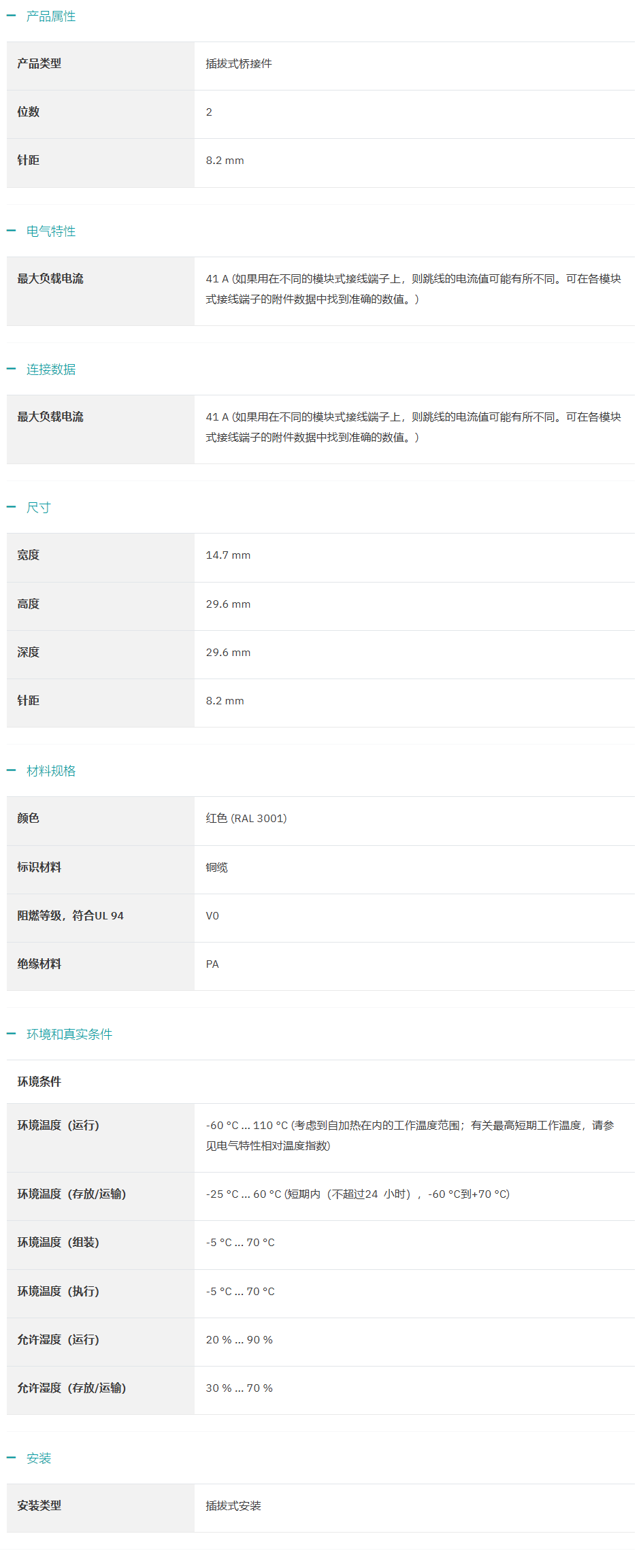Click the 绝缘材料 value PA
641x1568 pixels.
pyautogui.click(x=212, y=964)
